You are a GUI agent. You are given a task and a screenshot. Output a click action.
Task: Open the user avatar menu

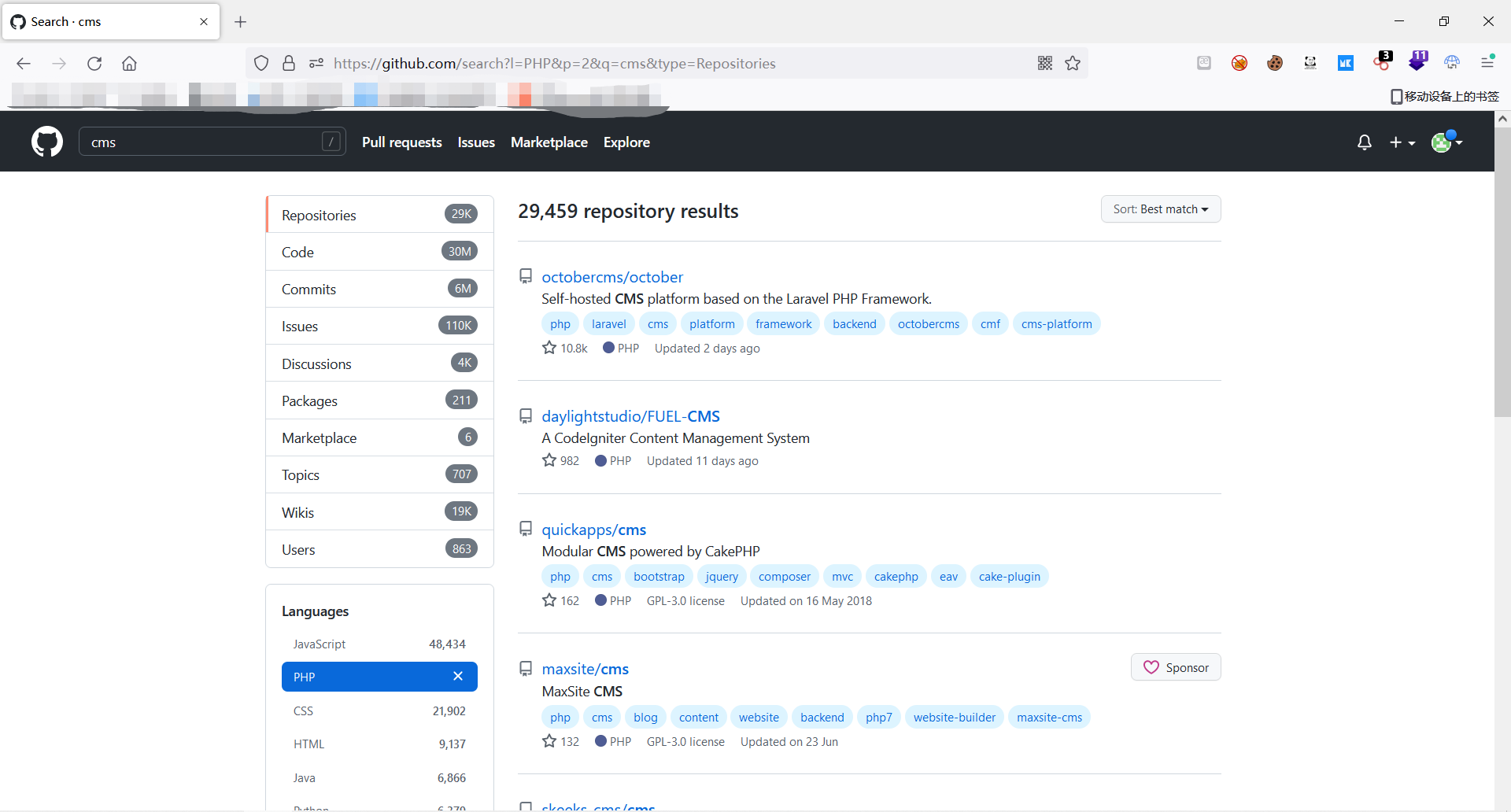point(1446,142)
